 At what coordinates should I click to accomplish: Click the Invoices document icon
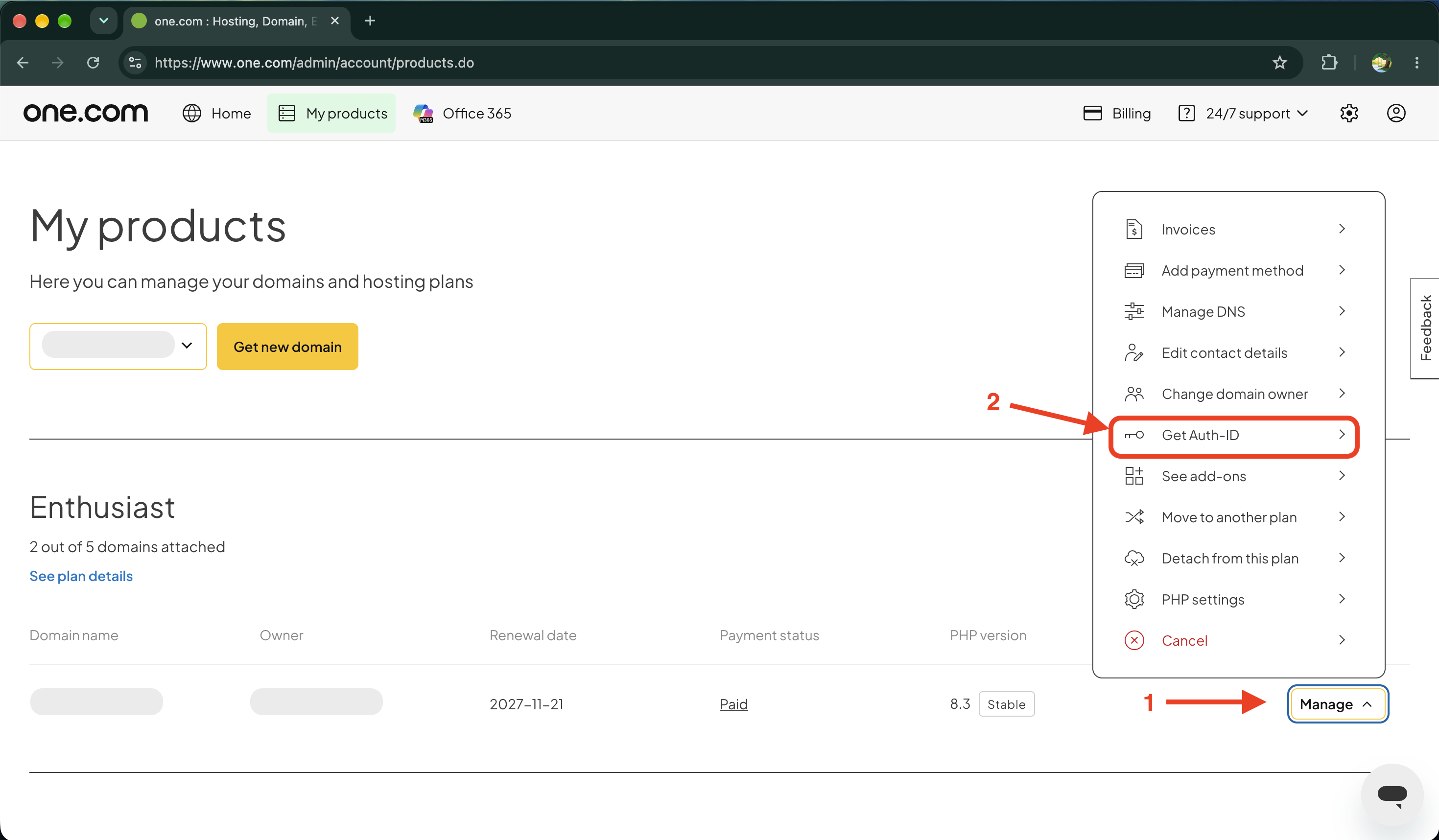1133,229
